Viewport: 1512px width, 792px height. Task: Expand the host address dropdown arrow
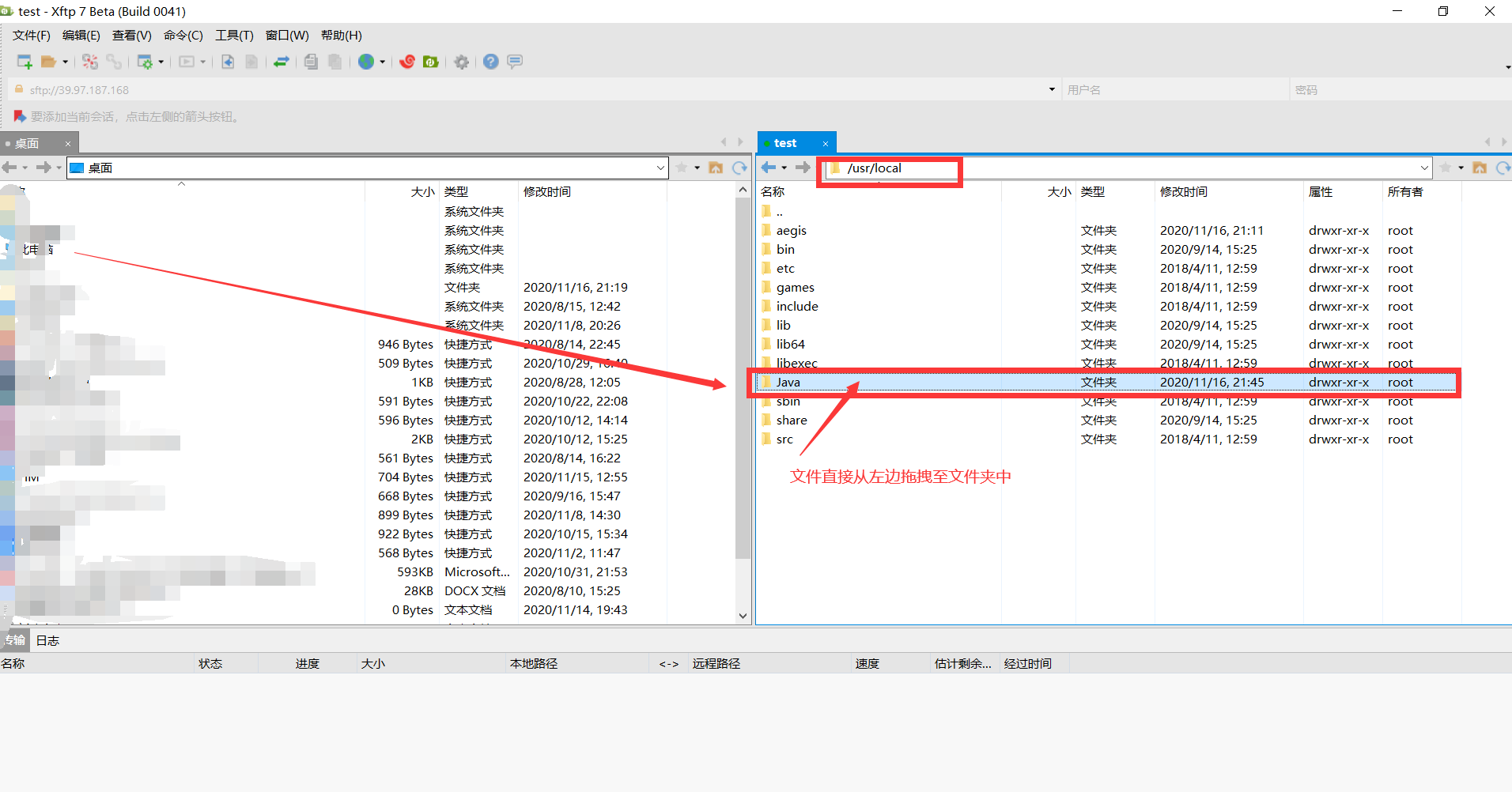(1052, 89)
